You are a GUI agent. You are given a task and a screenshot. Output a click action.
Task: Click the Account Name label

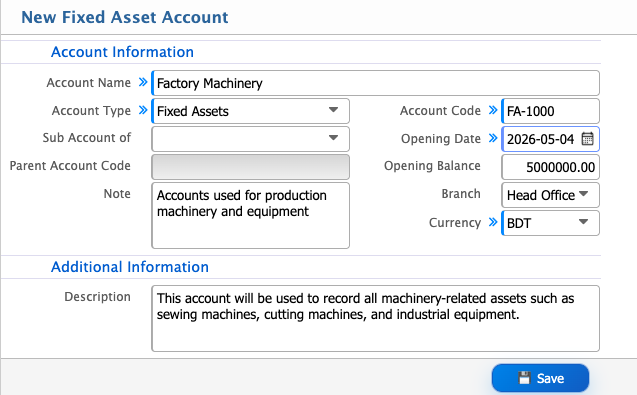point(89,82)
